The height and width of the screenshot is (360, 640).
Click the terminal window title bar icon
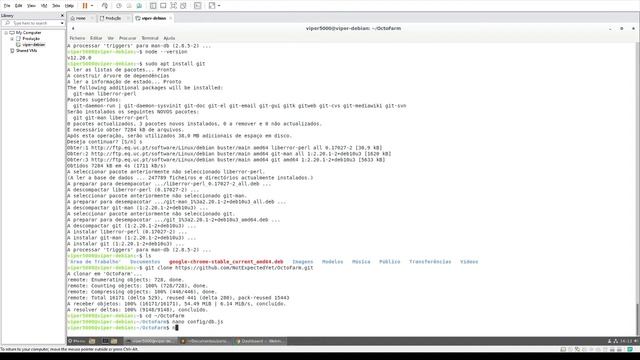click(x=73, y=29)
